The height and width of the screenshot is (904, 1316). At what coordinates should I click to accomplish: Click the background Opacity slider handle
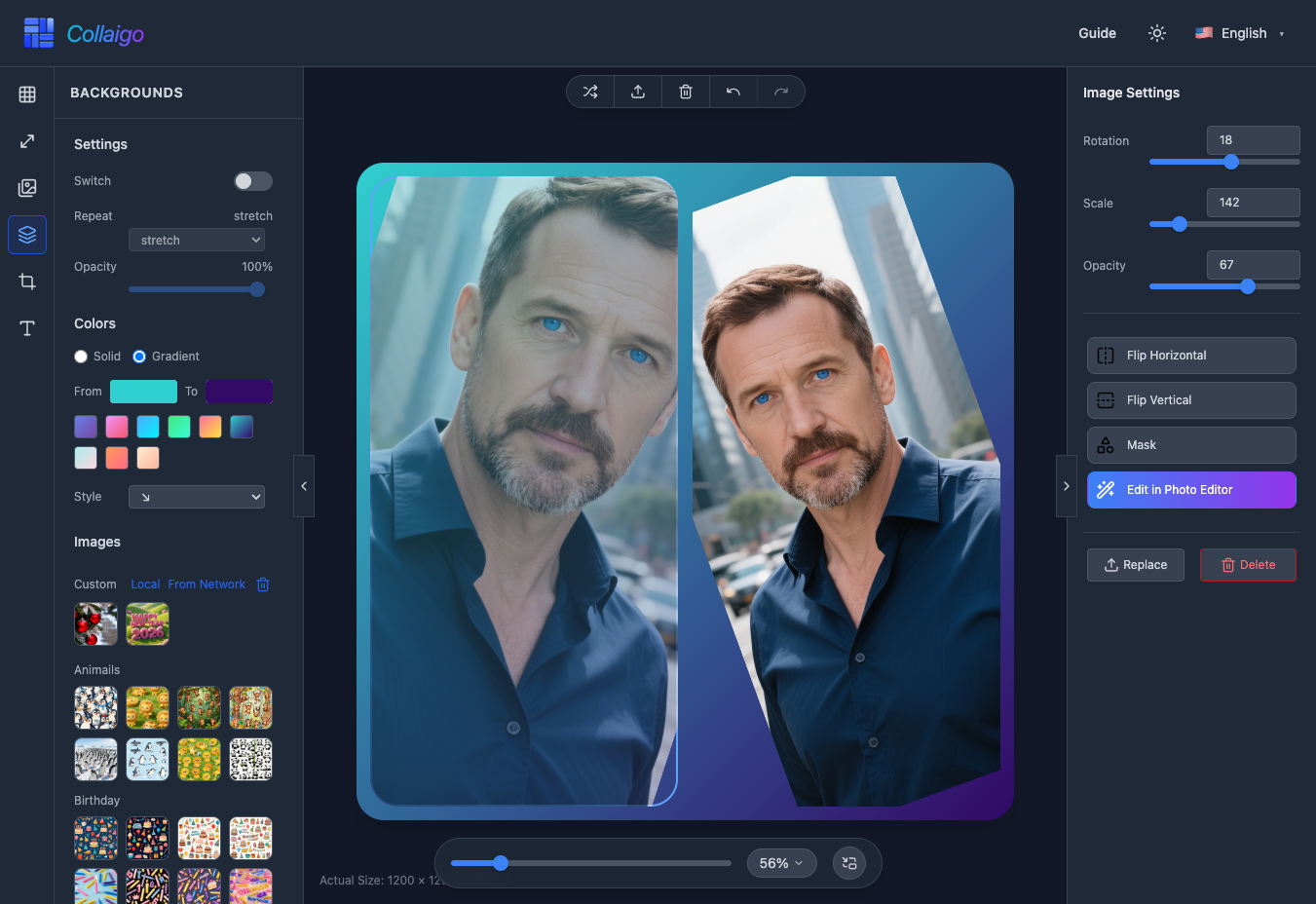(x=257, y=289)
